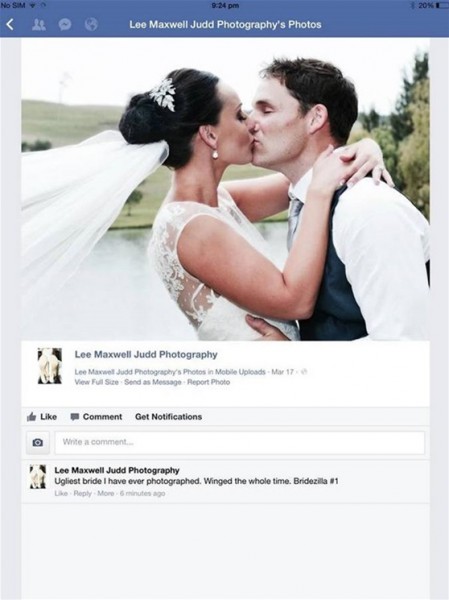Image resolution: width=449 pixels, height=600 pixels.
Task: Tap the back arrow in the header
Action: 11,24
